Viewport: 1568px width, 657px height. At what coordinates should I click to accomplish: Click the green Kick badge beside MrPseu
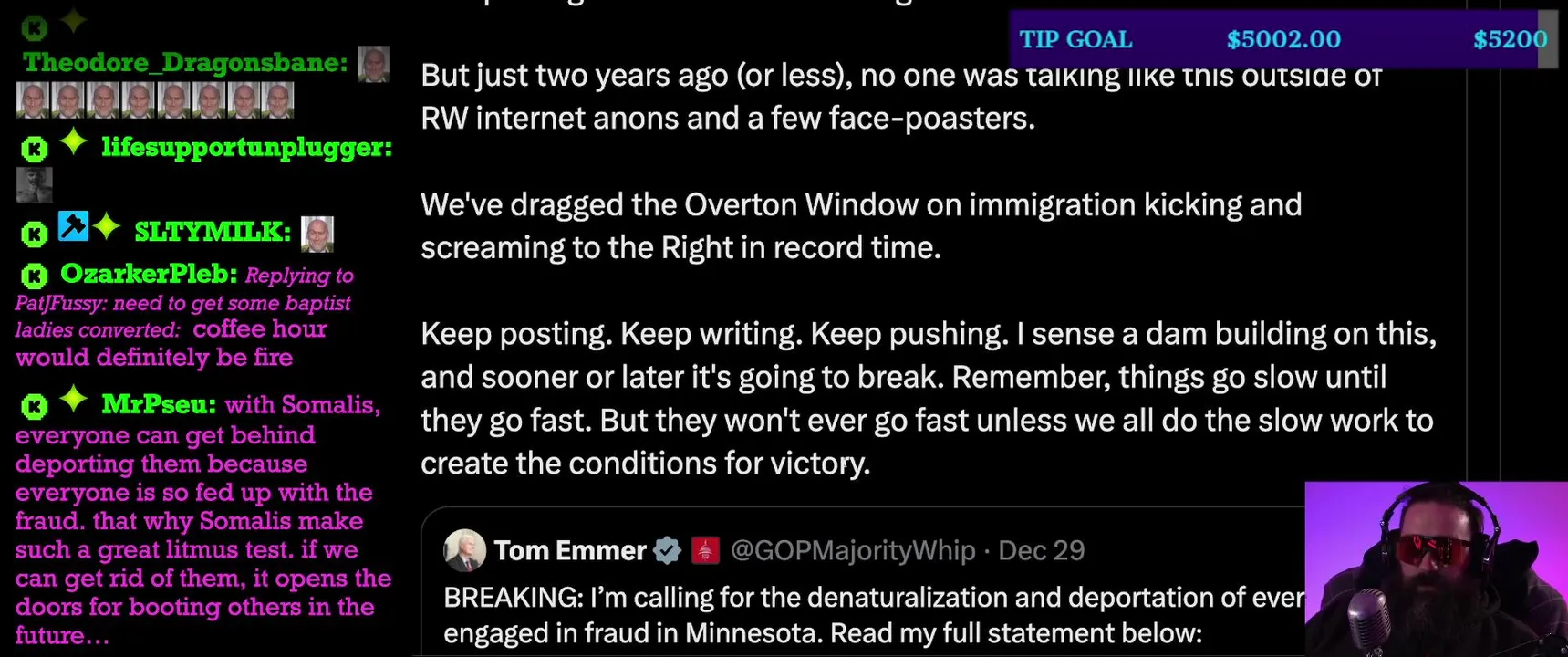(35, 406)
